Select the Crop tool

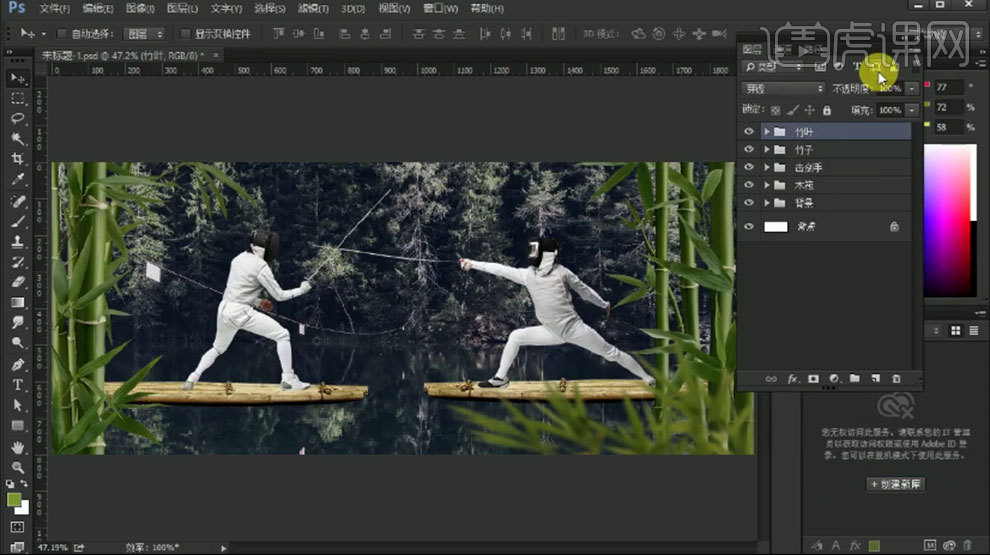(18, 160)
